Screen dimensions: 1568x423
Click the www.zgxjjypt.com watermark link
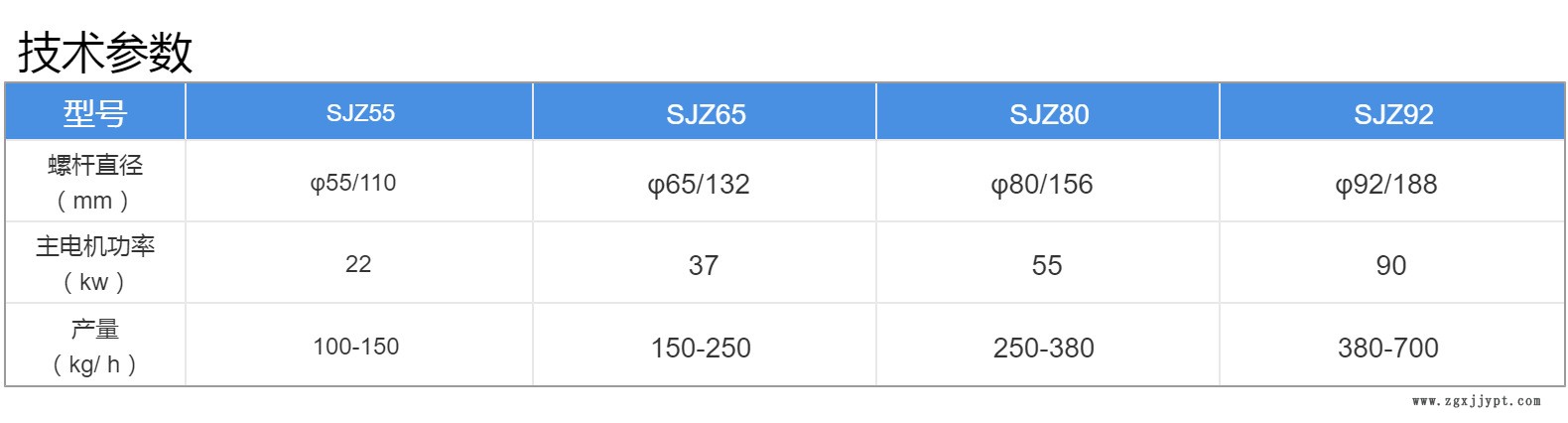click(1476, 401)
